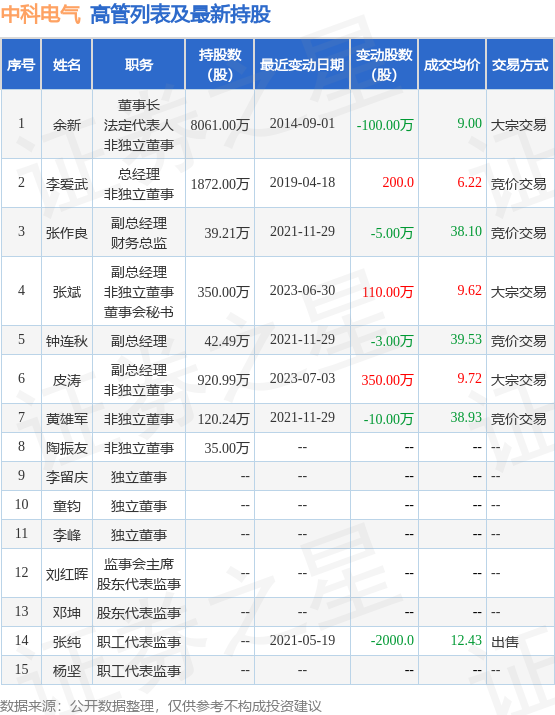Viewport: 555px width, 715px height.
Task: Click 董事会秘书 position text
Action: [139, 312]
